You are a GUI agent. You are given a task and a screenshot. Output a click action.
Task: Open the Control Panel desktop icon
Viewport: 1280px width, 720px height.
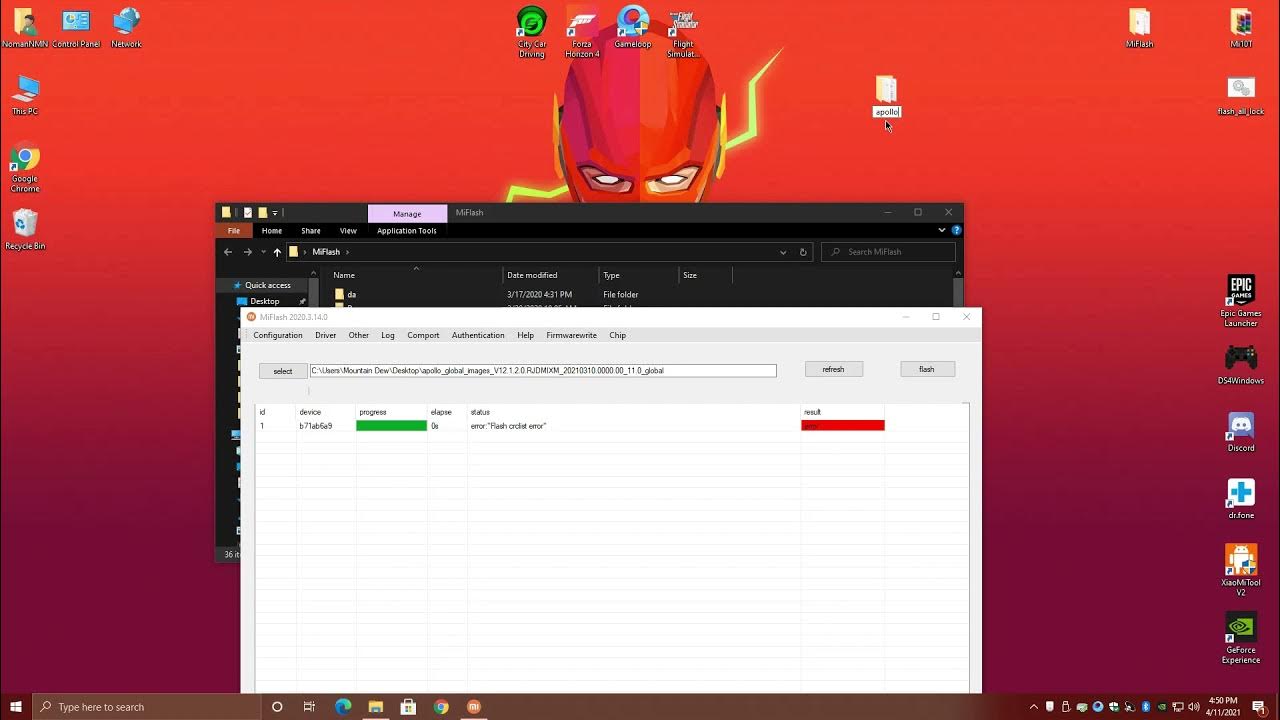coord(76,27)
